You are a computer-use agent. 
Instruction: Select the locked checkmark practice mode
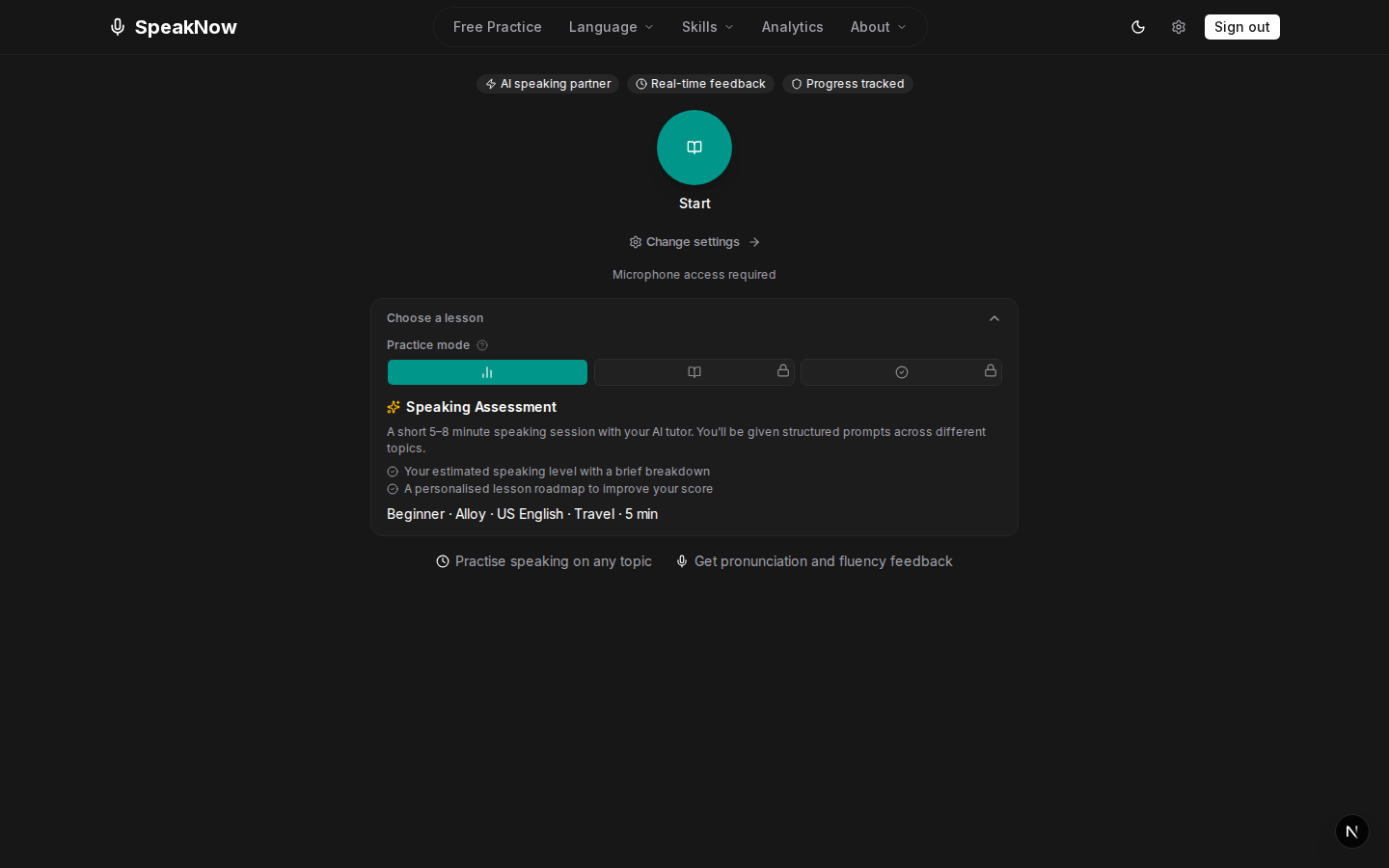click(x=901, y=372)
